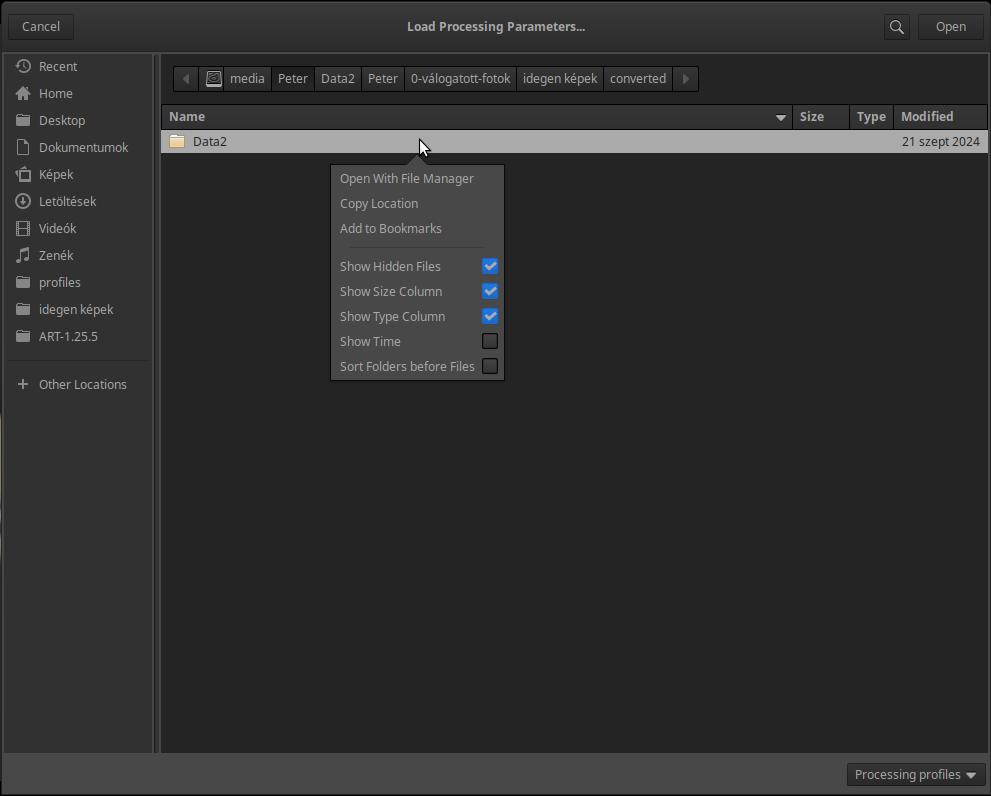Select Add to Bookmarks menu entry
The image size is (991, 796).
[390, 228]
